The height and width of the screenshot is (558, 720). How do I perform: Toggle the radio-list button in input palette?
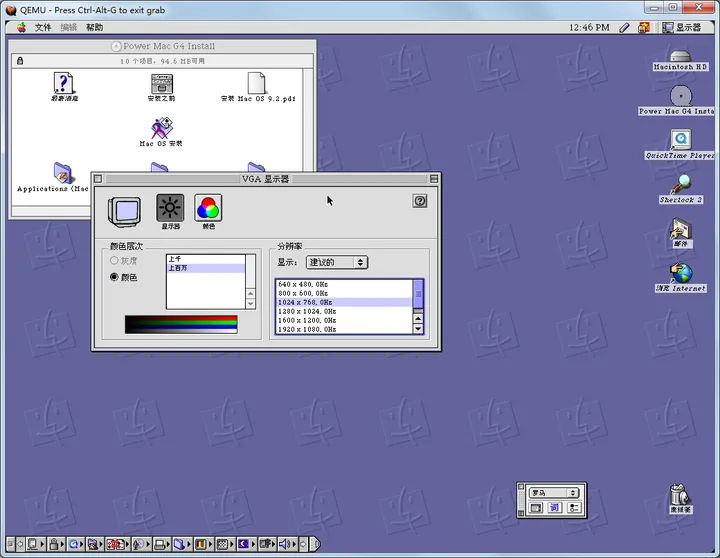(574, 507)
